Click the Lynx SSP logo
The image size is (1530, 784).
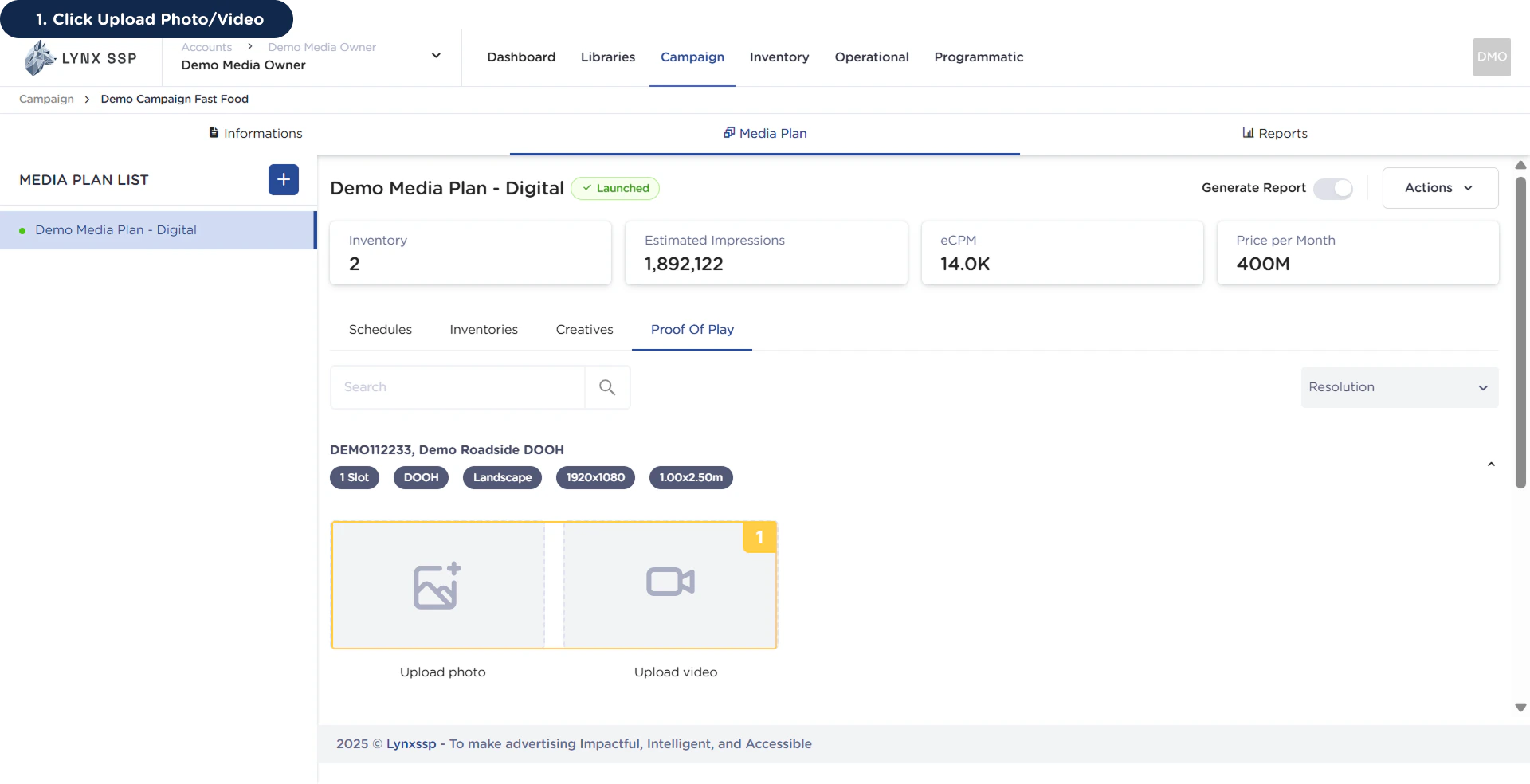(80, 57)
